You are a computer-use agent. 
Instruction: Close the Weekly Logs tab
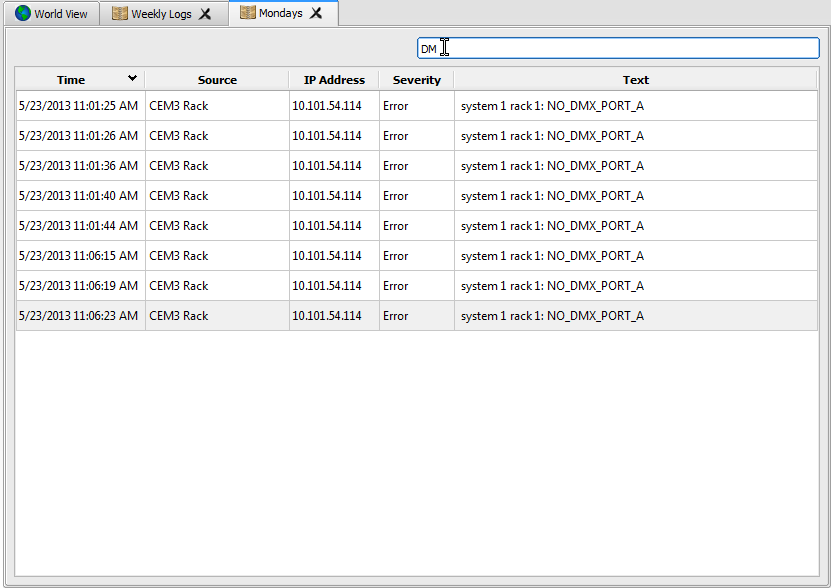tap(205, 14)
